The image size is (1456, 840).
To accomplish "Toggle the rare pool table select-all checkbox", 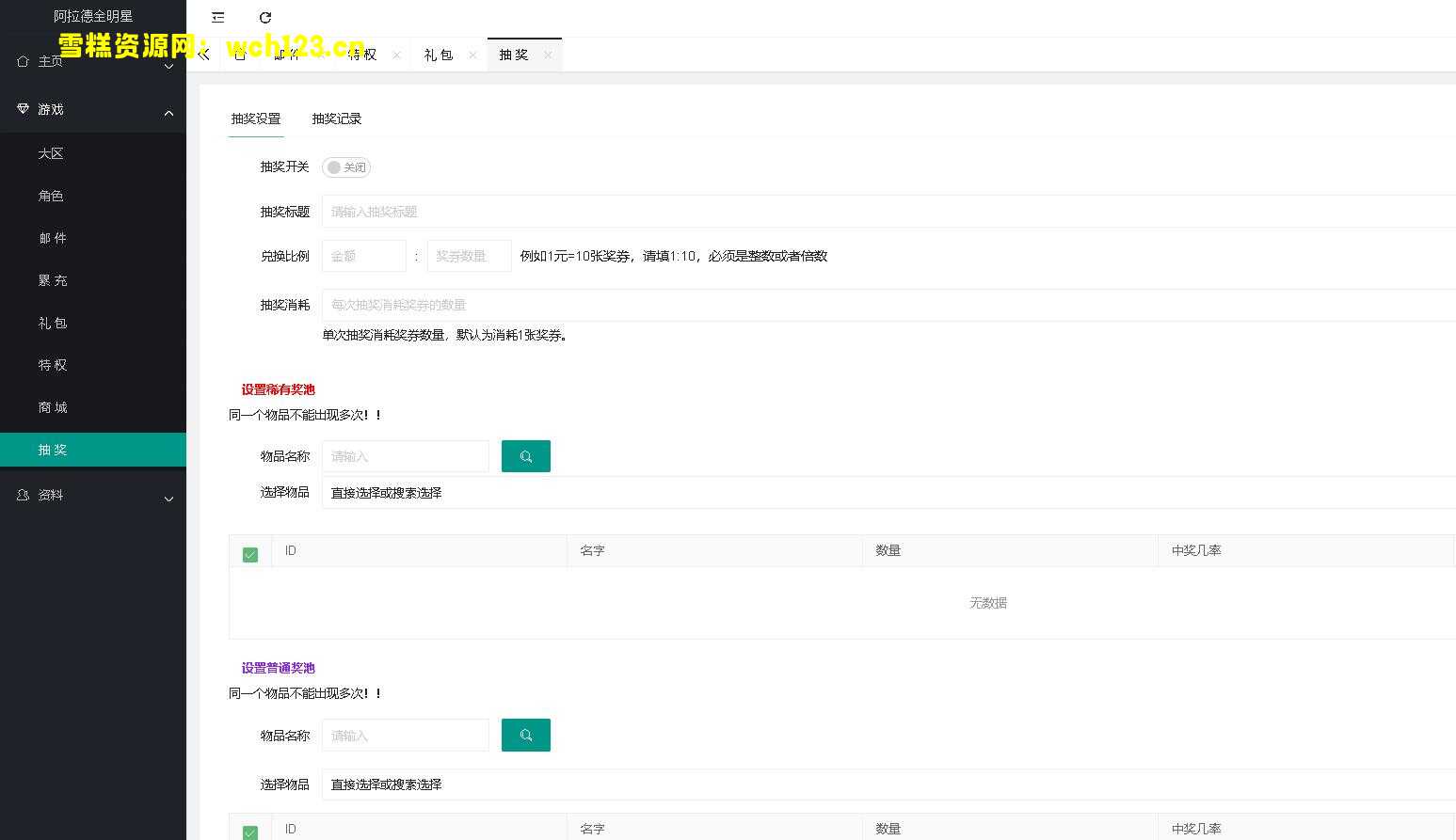I will 250,555.
